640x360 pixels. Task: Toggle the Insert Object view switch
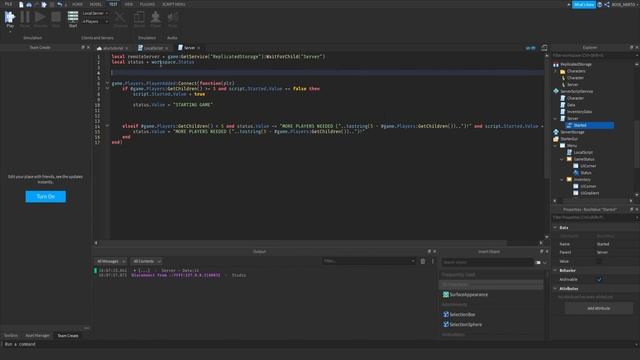click(x=538, y=262)
